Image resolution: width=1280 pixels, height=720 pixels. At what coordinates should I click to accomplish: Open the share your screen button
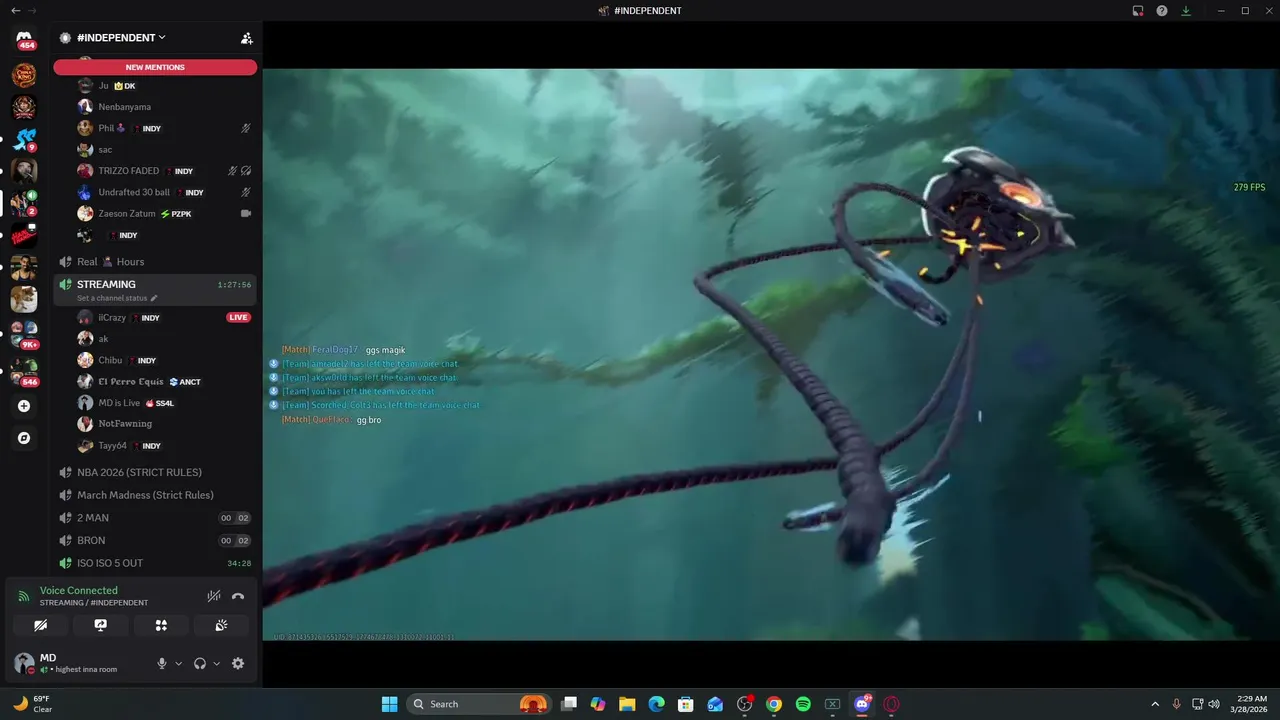click(101, 625)
